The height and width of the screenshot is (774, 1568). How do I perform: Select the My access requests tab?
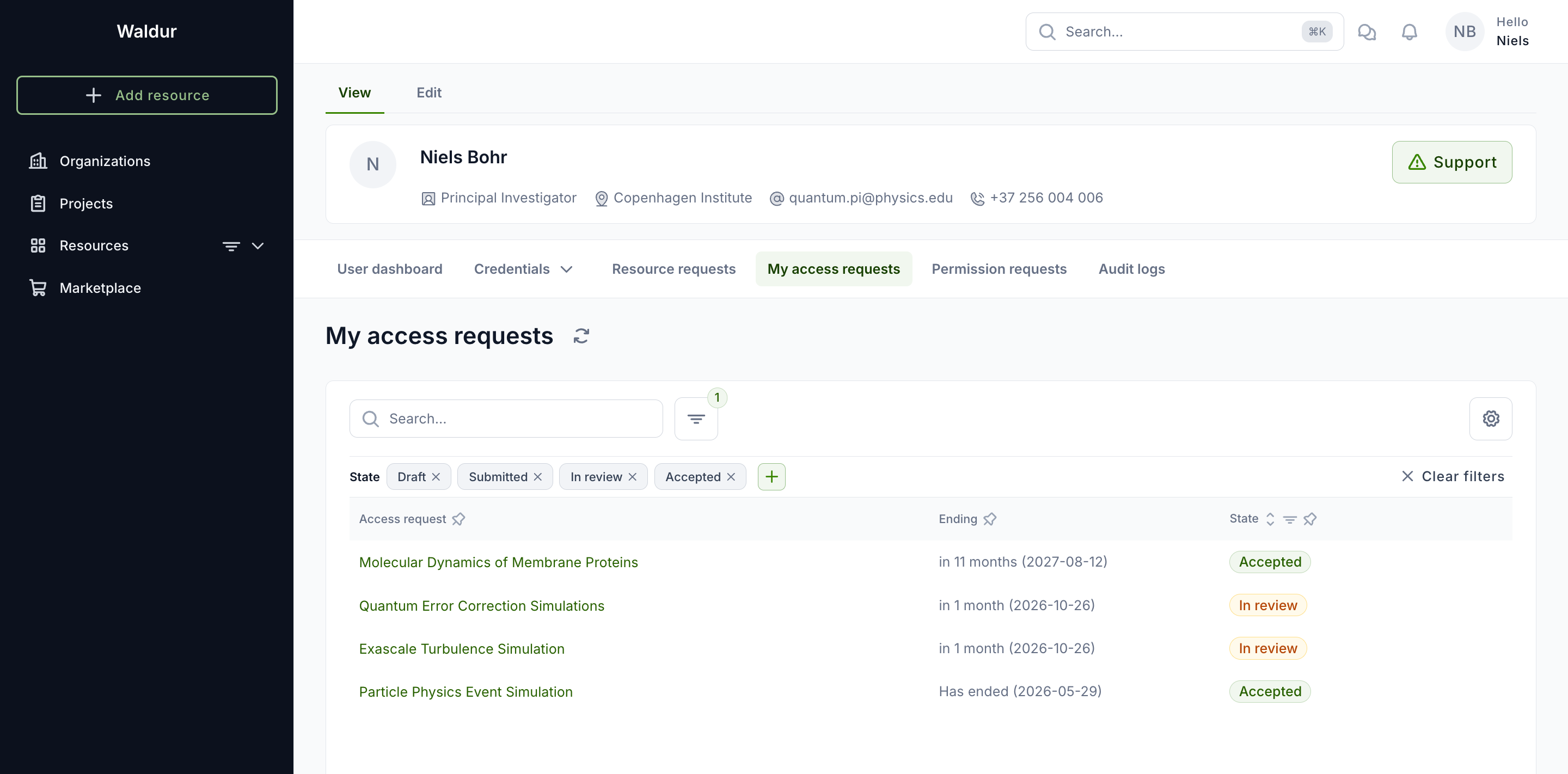834,269
